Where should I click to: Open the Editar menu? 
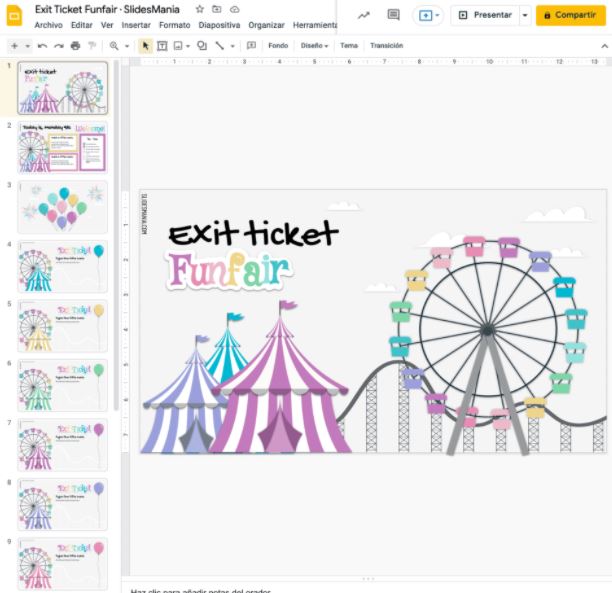(x=82, y=25)
